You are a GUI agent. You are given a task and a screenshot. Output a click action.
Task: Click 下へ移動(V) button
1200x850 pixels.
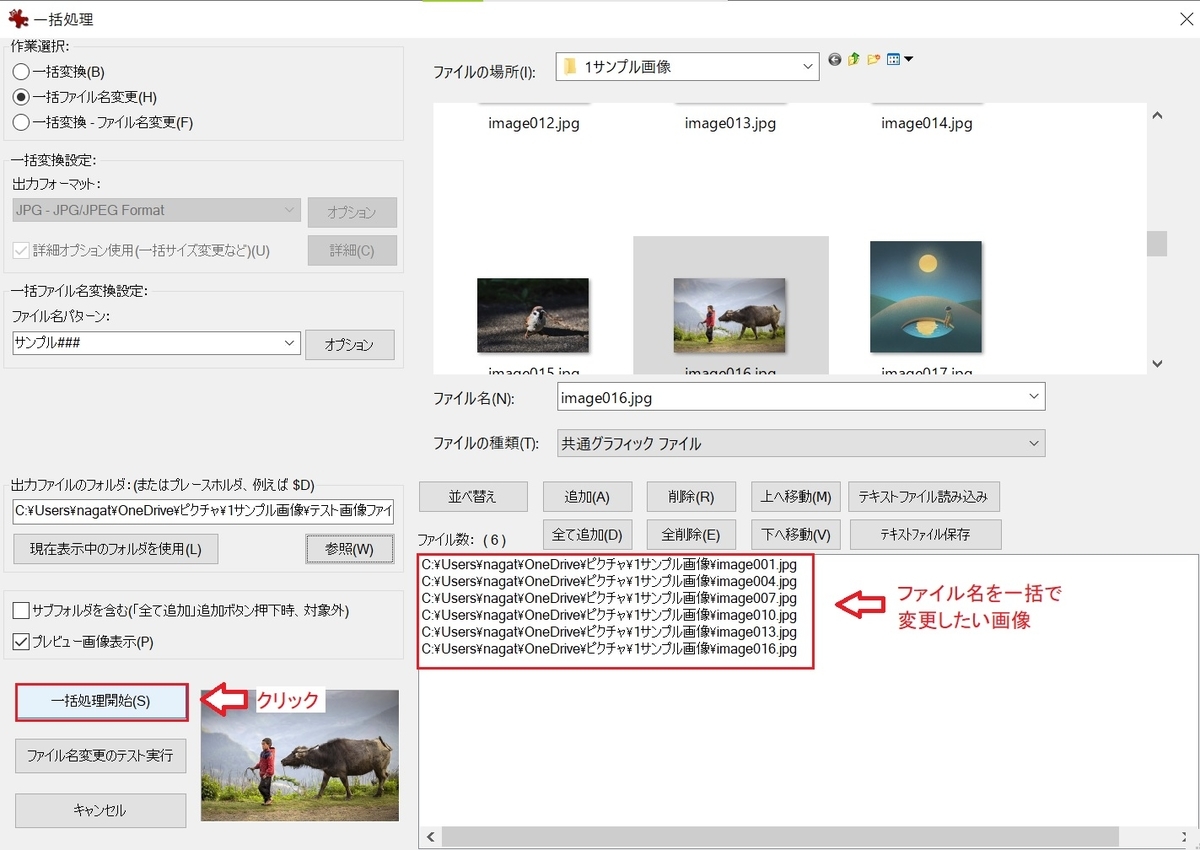[x=795, y=534]
